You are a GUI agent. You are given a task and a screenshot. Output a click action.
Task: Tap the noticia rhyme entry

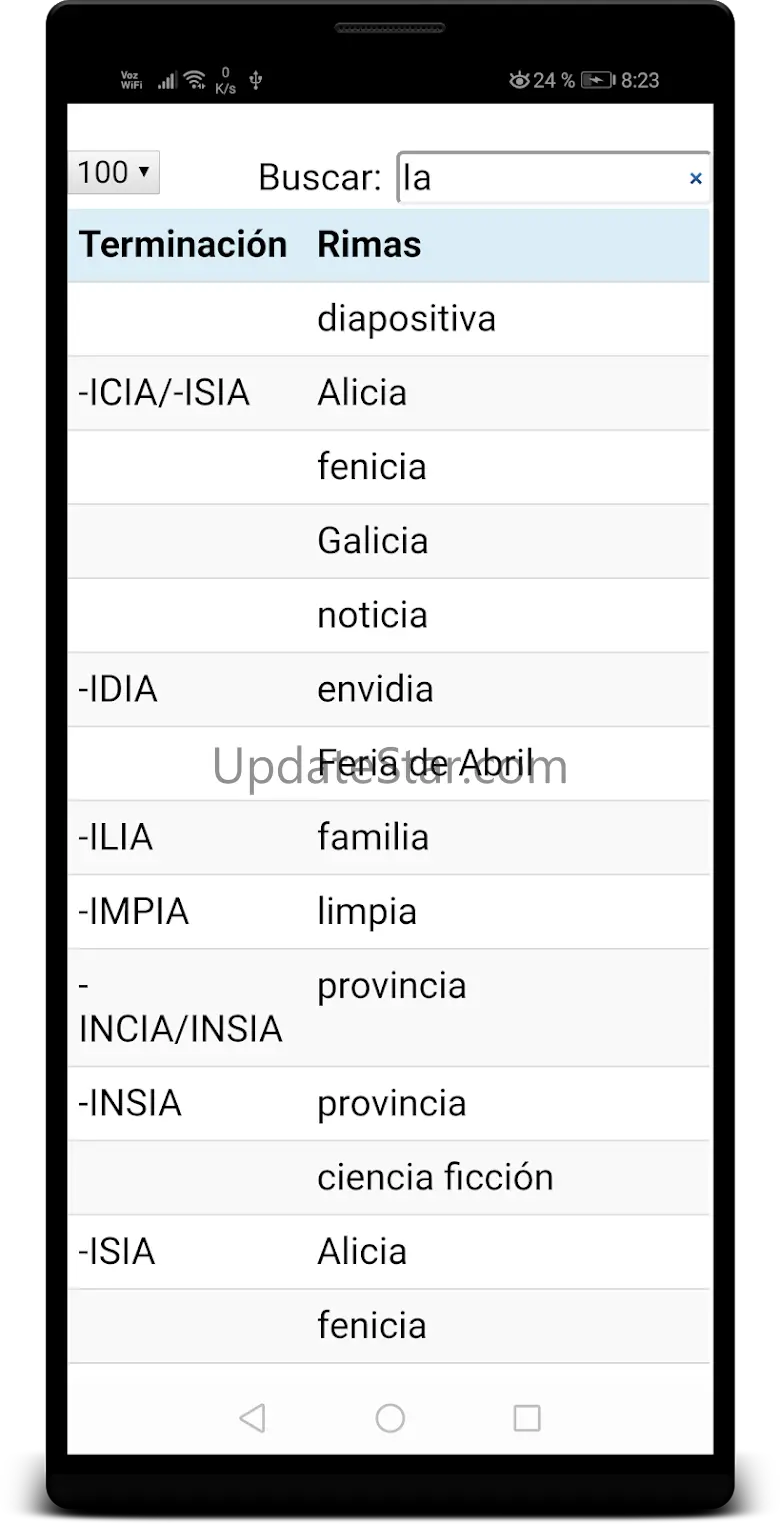(372, 615)
